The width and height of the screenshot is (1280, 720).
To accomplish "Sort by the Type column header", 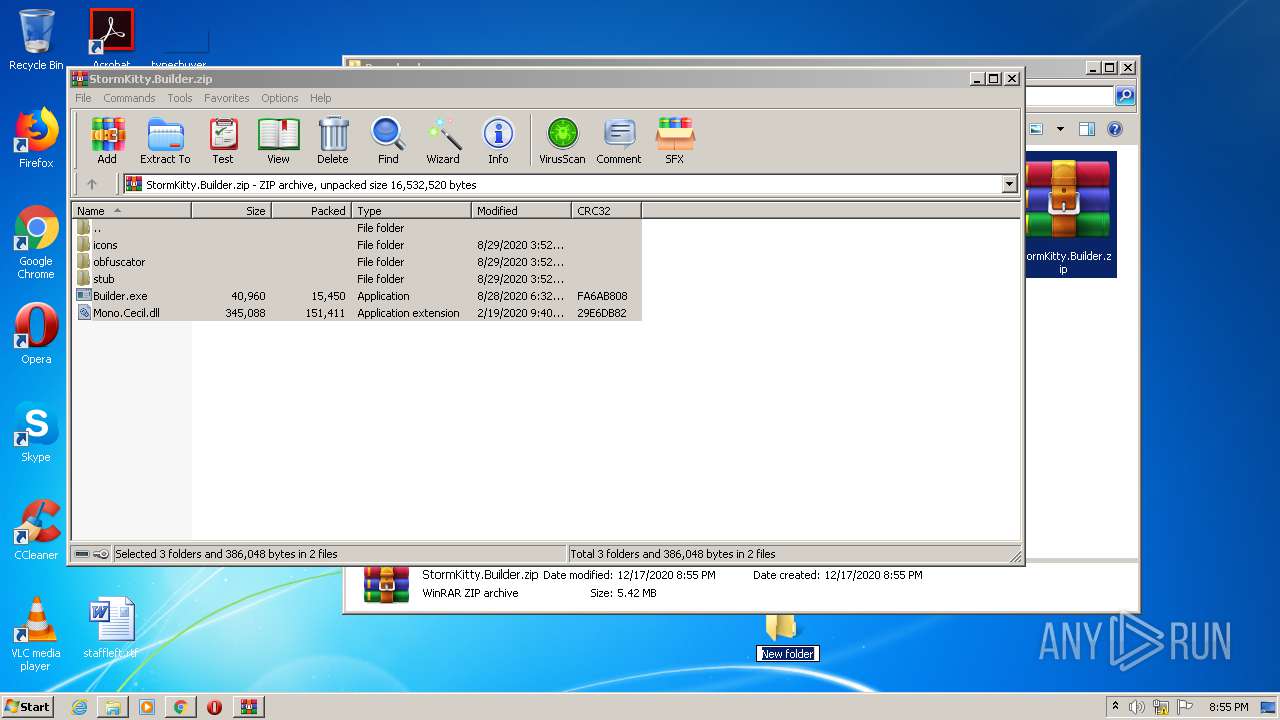I will coord(411,211).
